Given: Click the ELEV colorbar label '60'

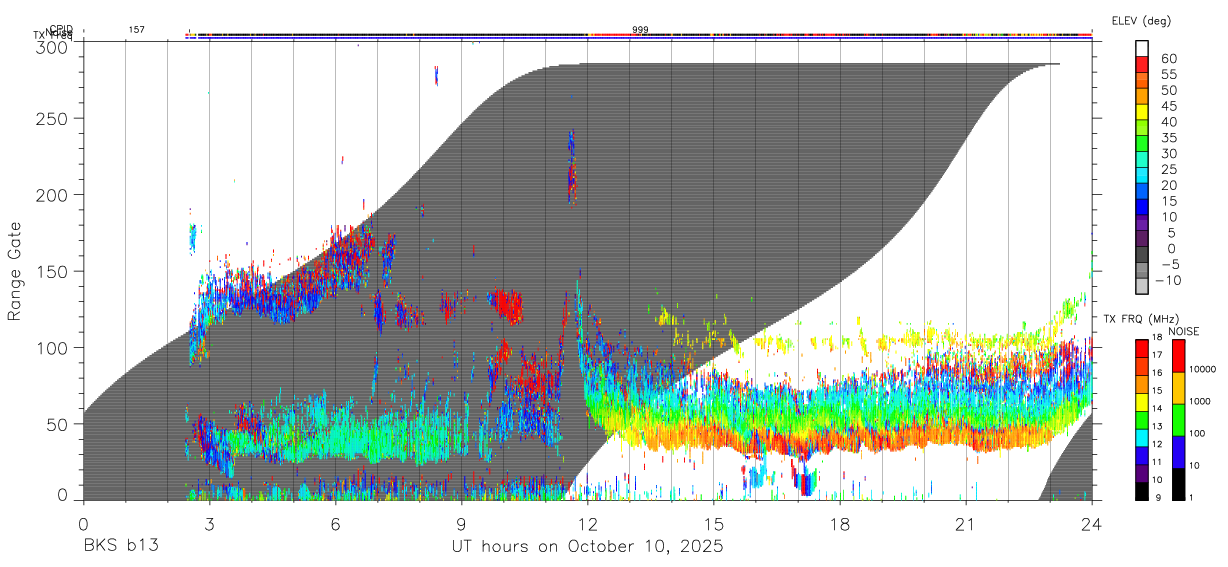Looking at the screenshot, I should tap(1169, 59).
